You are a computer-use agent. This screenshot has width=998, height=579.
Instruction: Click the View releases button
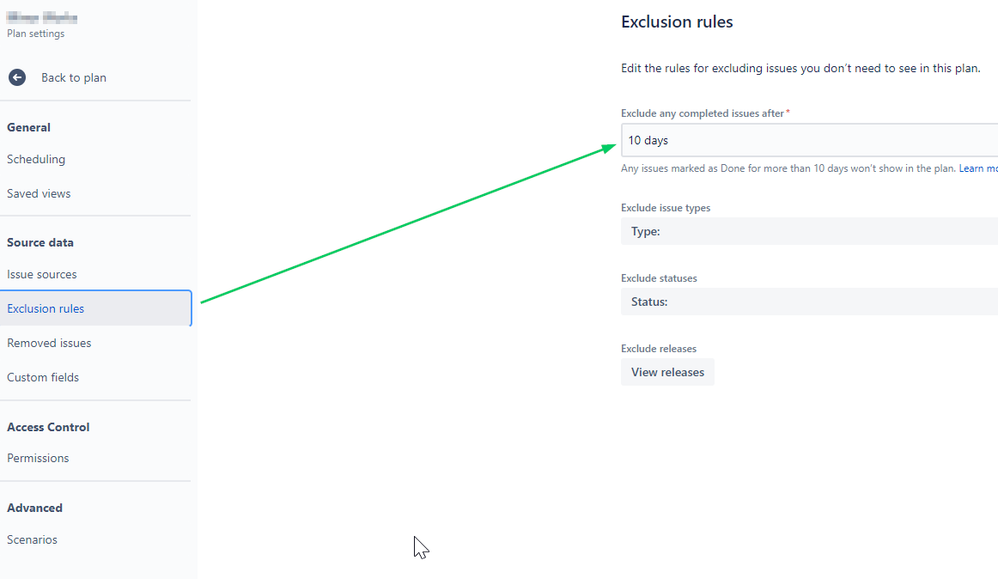click(x=668, y=372)
